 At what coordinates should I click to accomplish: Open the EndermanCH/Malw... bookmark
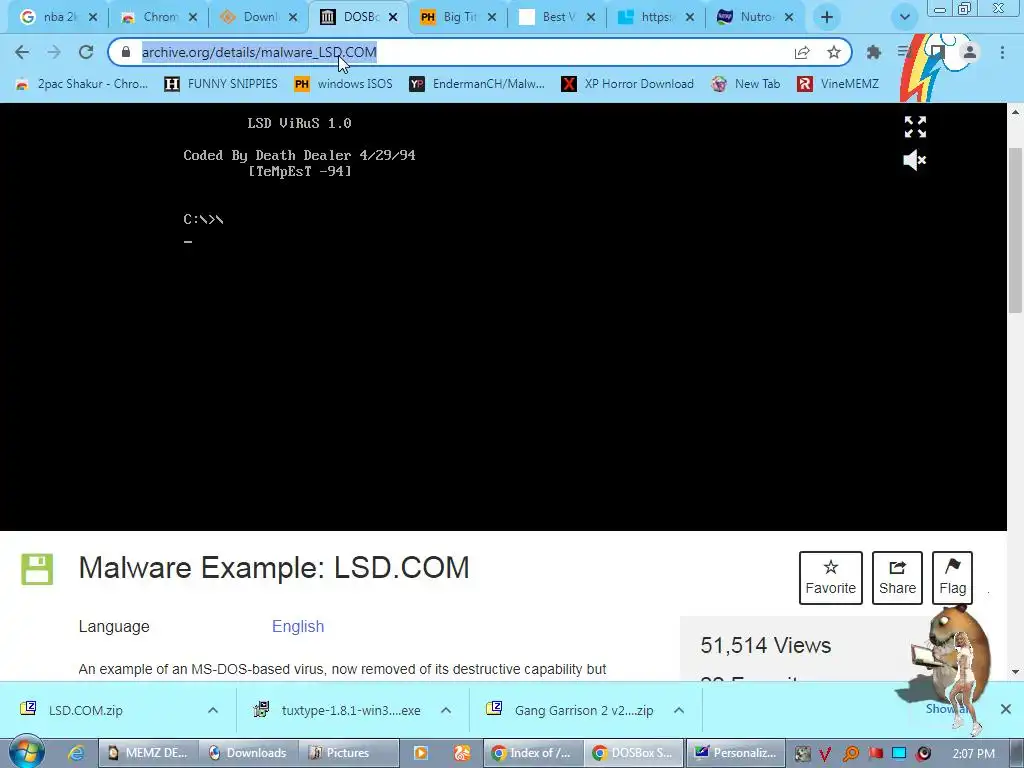tap(477, 84)
